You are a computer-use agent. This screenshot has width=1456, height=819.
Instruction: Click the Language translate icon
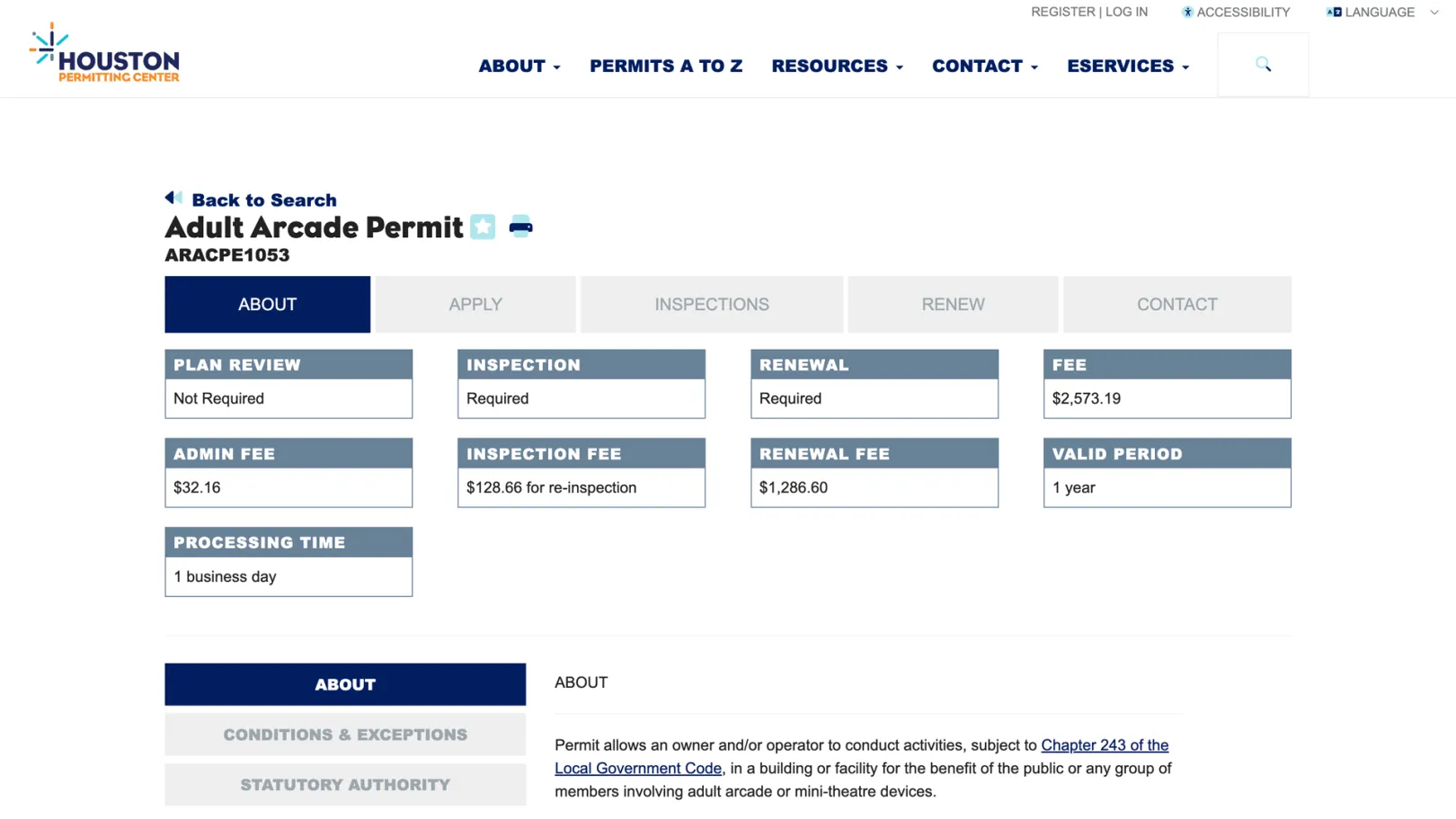pyautogui.click(x=1334, y=13)
